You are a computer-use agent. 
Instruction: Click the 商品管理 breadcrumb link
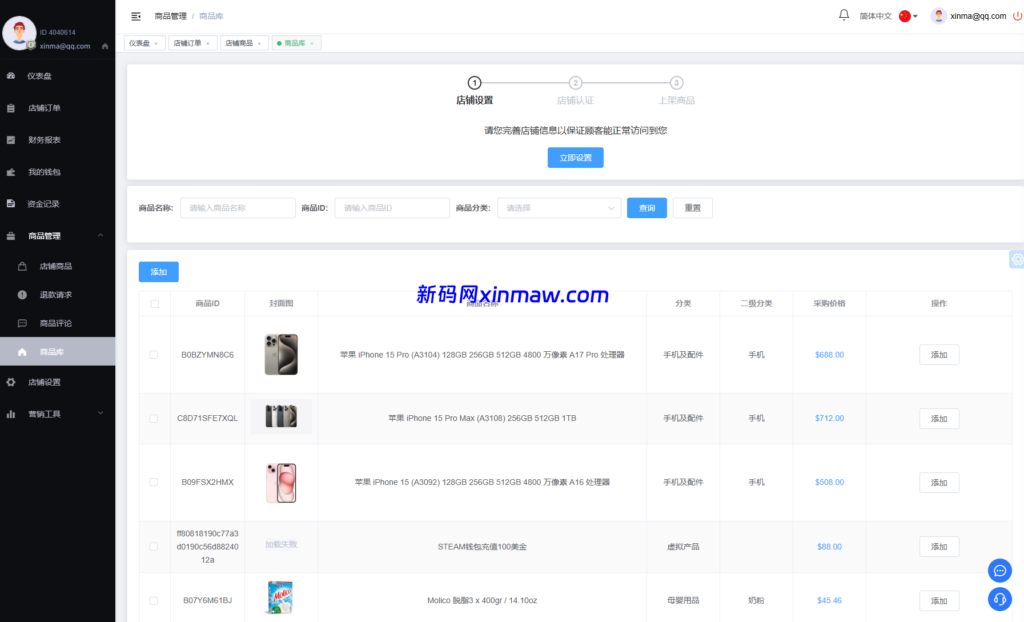170,16
